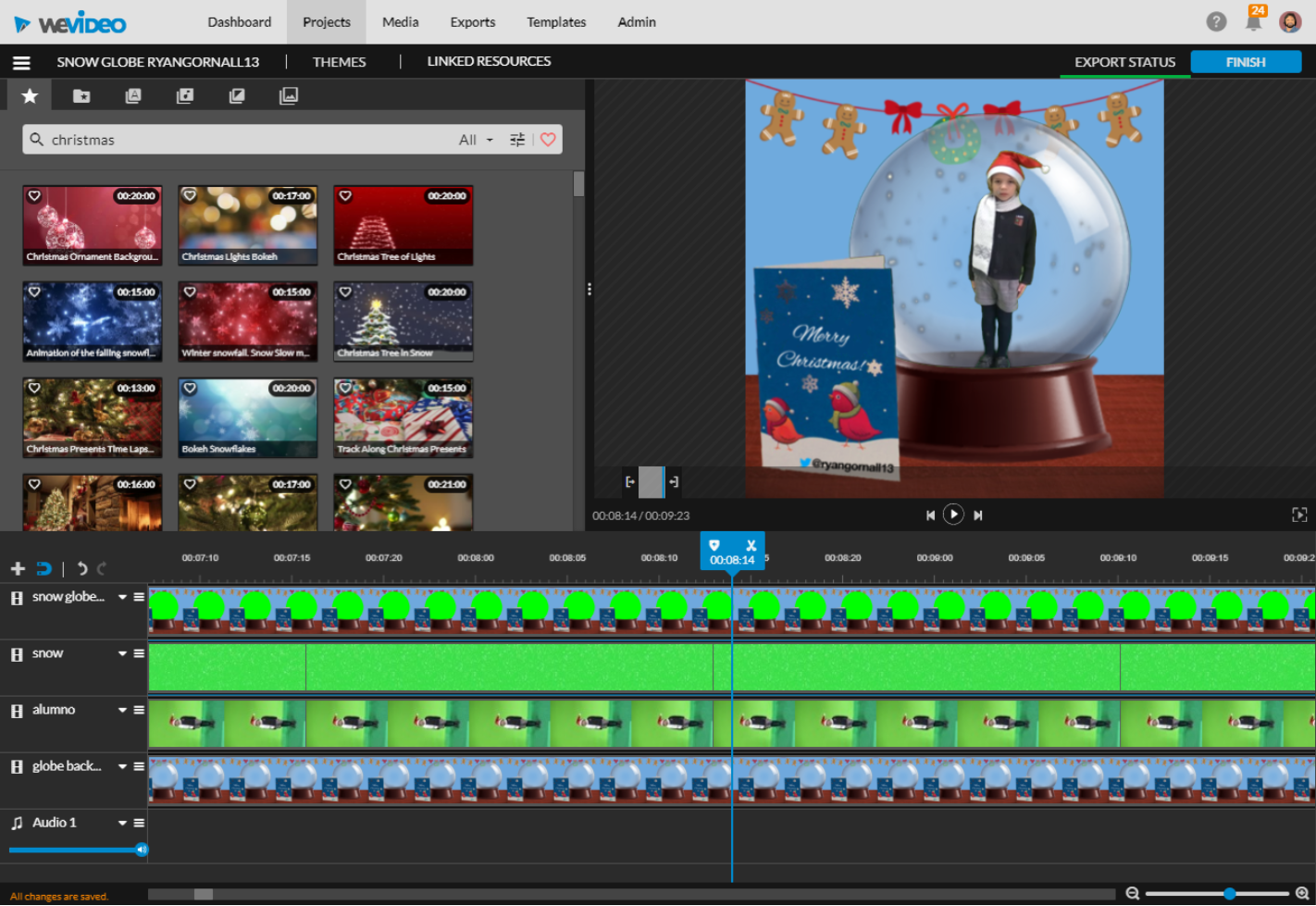Image resolution: width=1316 pixels, height=906 pixels.
Task: Open the audio music library tab
Action: click(x=185, y=96)
